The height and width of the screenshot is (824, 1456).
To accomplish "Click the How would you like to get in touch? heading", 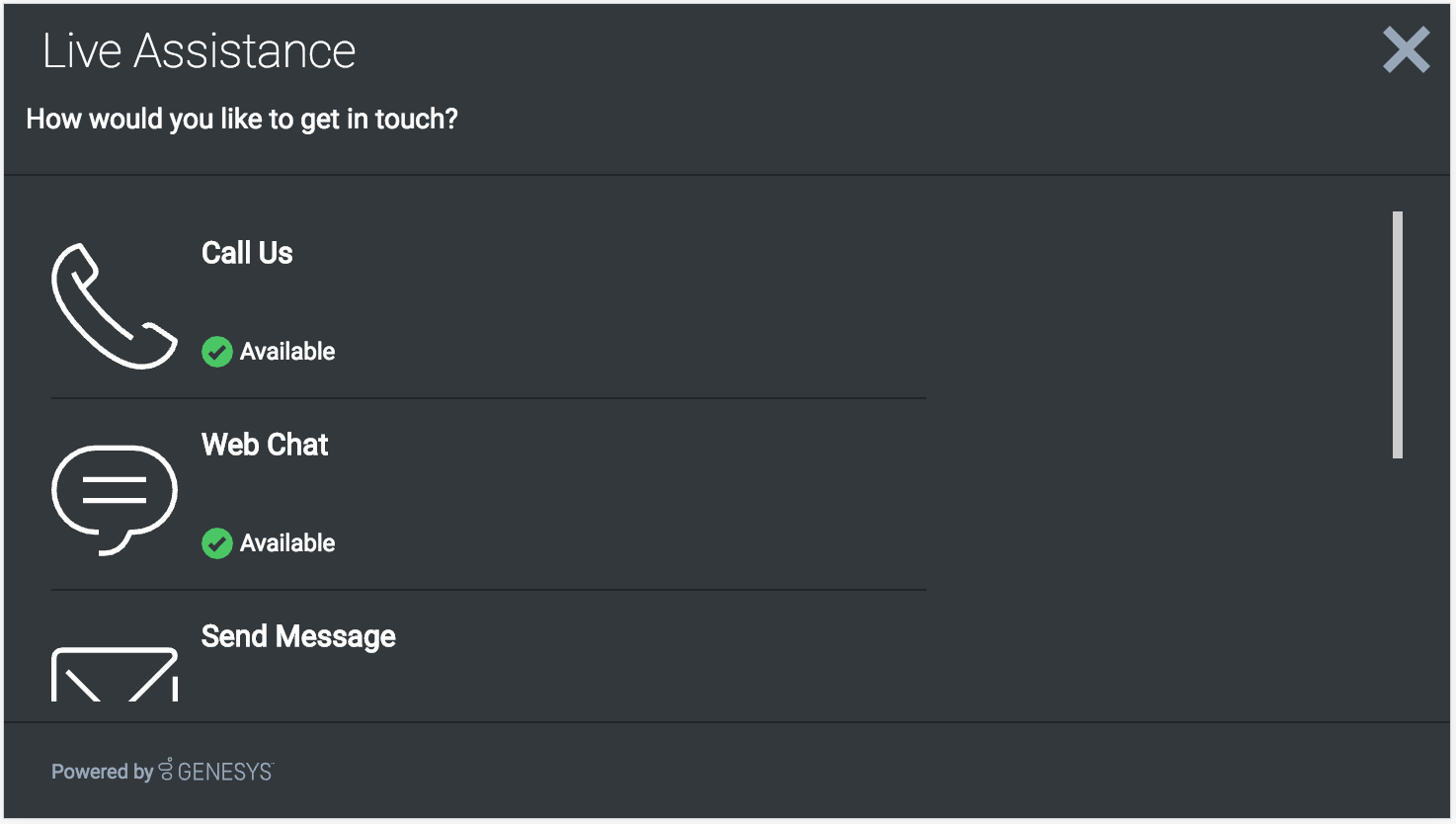I will point(242,120).
